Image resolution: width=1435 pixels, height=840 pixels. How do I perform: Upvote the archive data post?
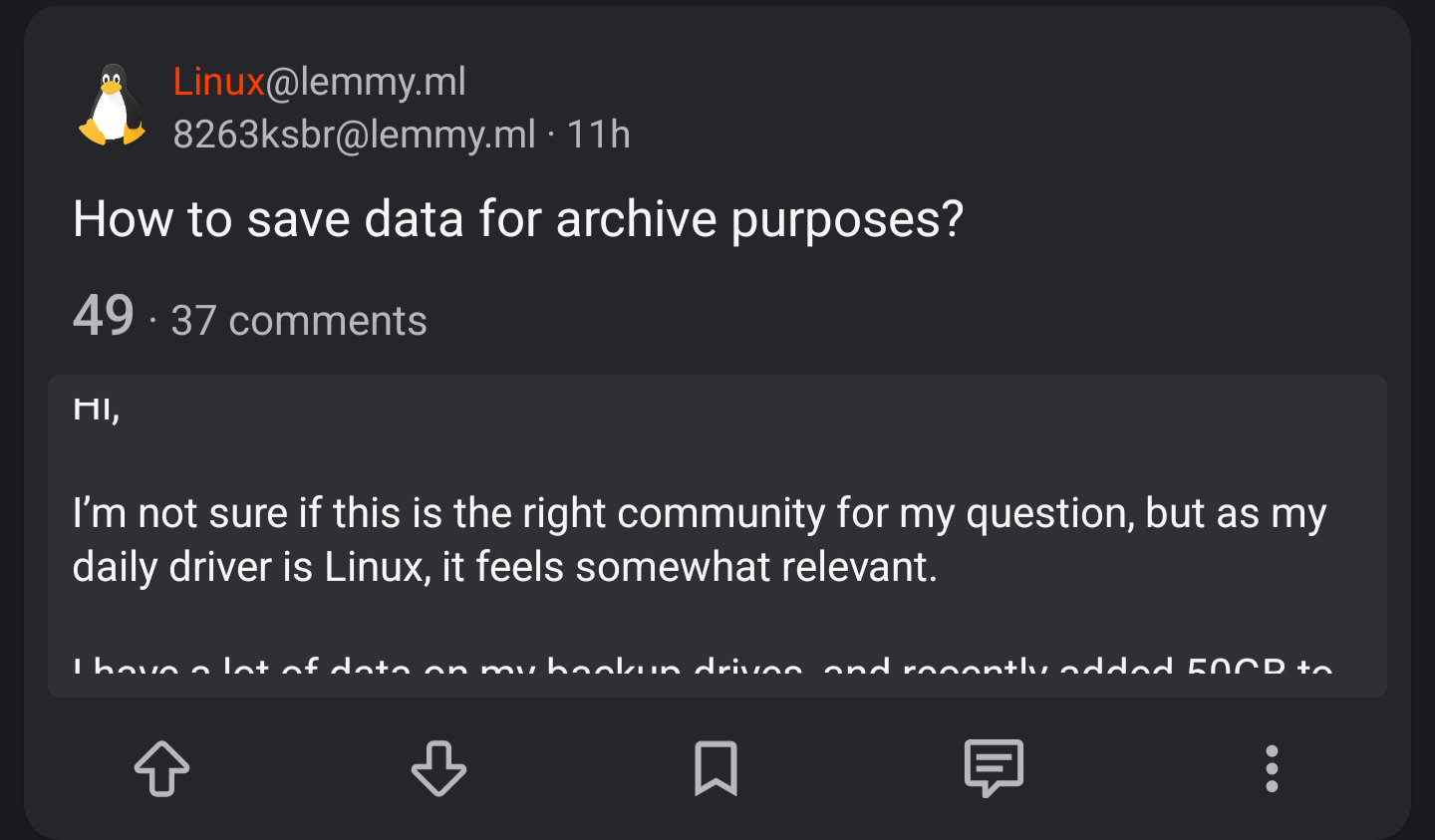[x=162, y=768]
